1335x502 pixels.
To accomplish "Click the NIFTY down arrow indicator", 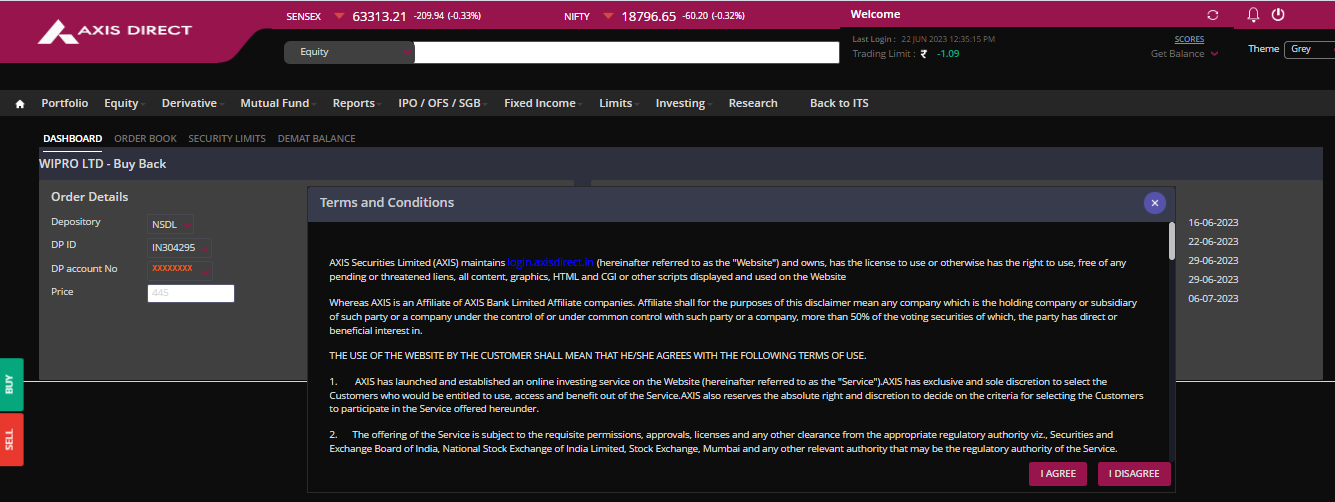I will (x=608, y=16).
